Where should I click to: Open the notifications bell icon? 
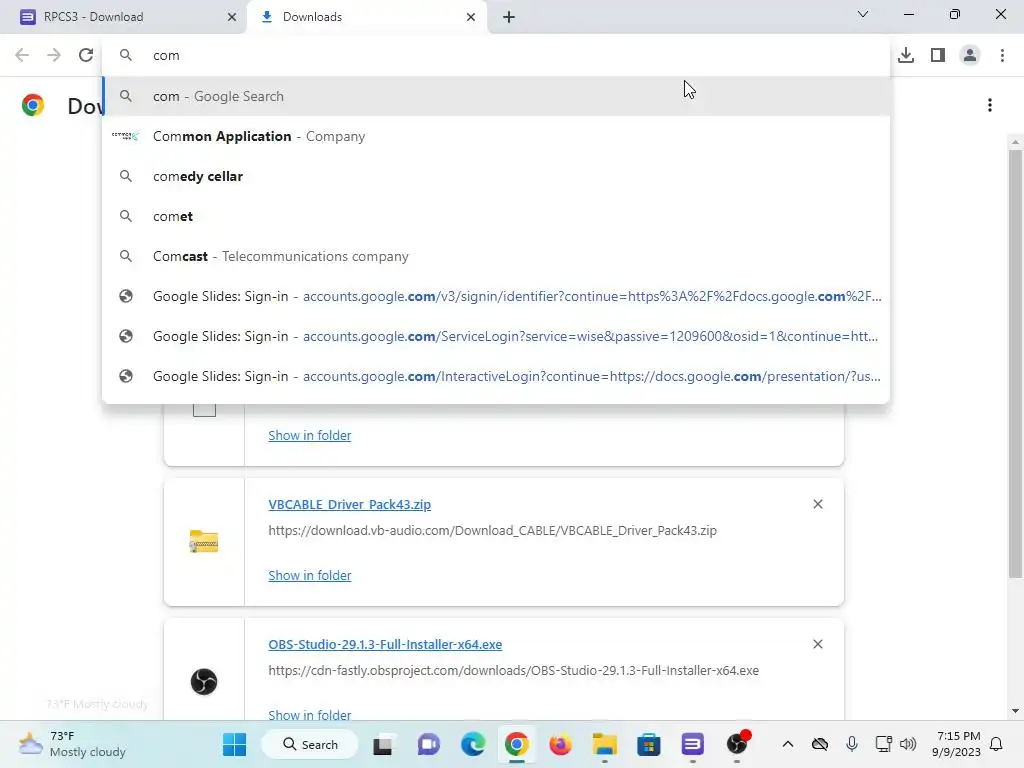[x=997, y=744]
